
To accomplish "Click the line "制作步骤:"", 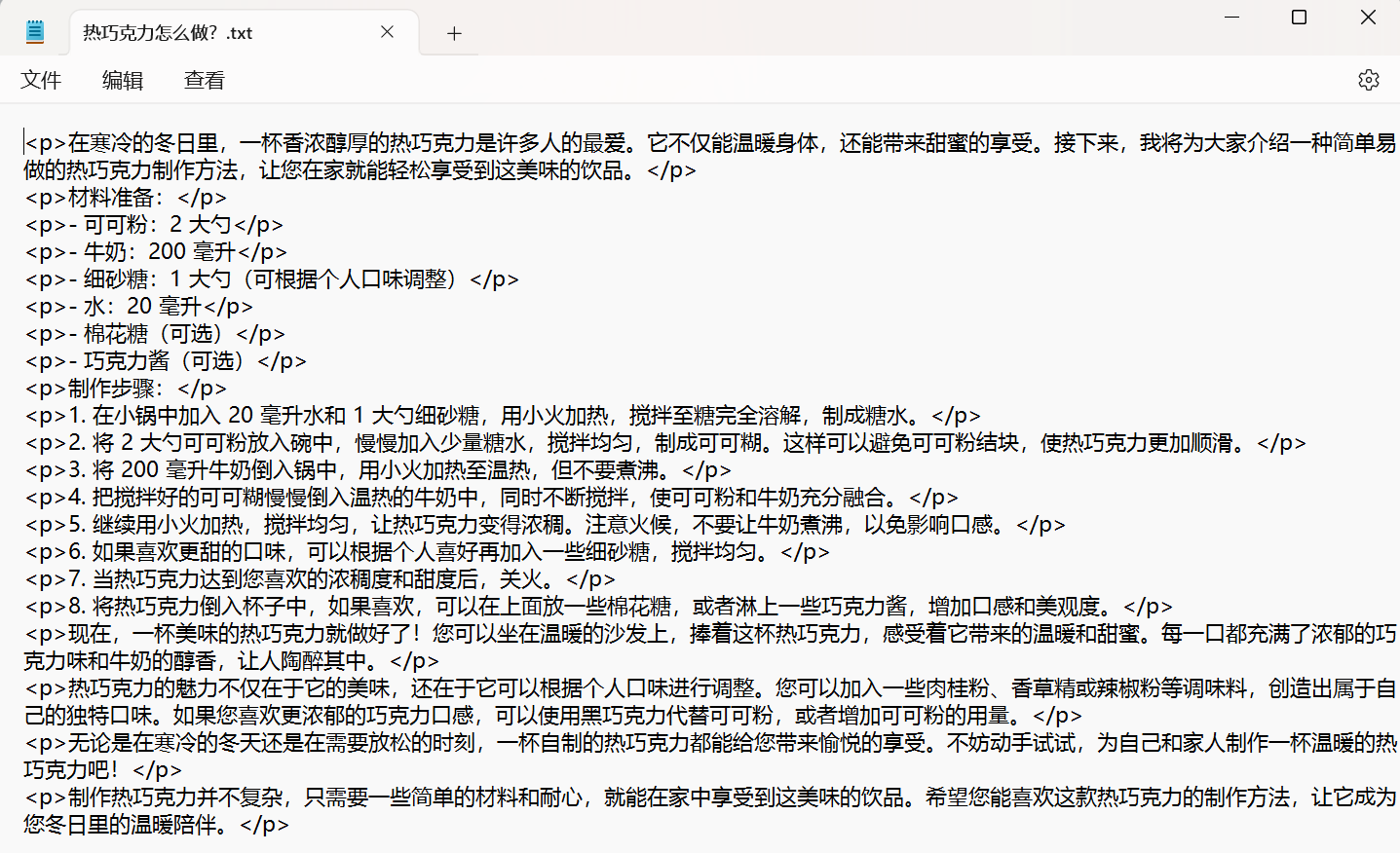I will click(x=127, y=389).
